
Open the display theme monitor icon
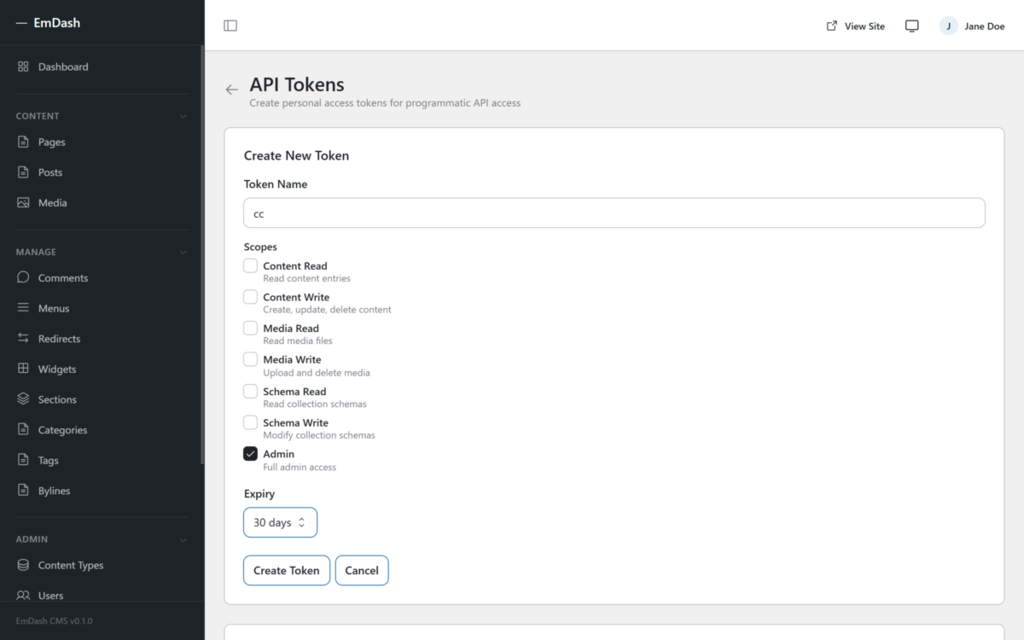click(912, 25)
